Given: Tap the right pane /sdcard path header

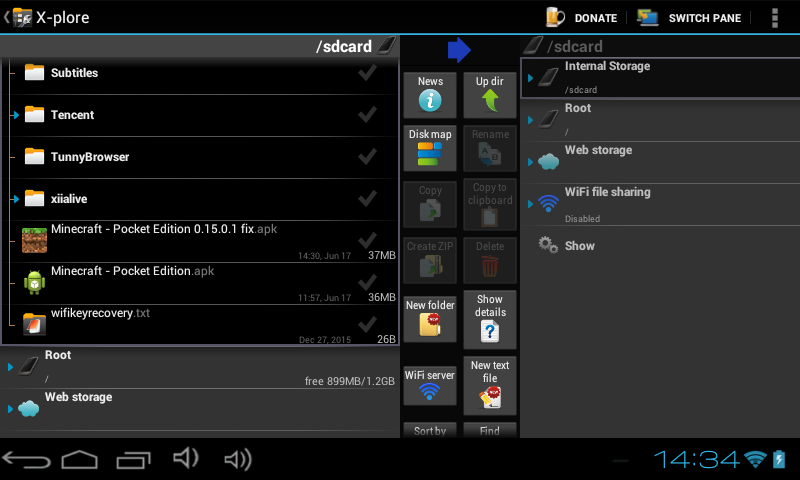Looking at the screenshot, I should click(x=575, y=46).
